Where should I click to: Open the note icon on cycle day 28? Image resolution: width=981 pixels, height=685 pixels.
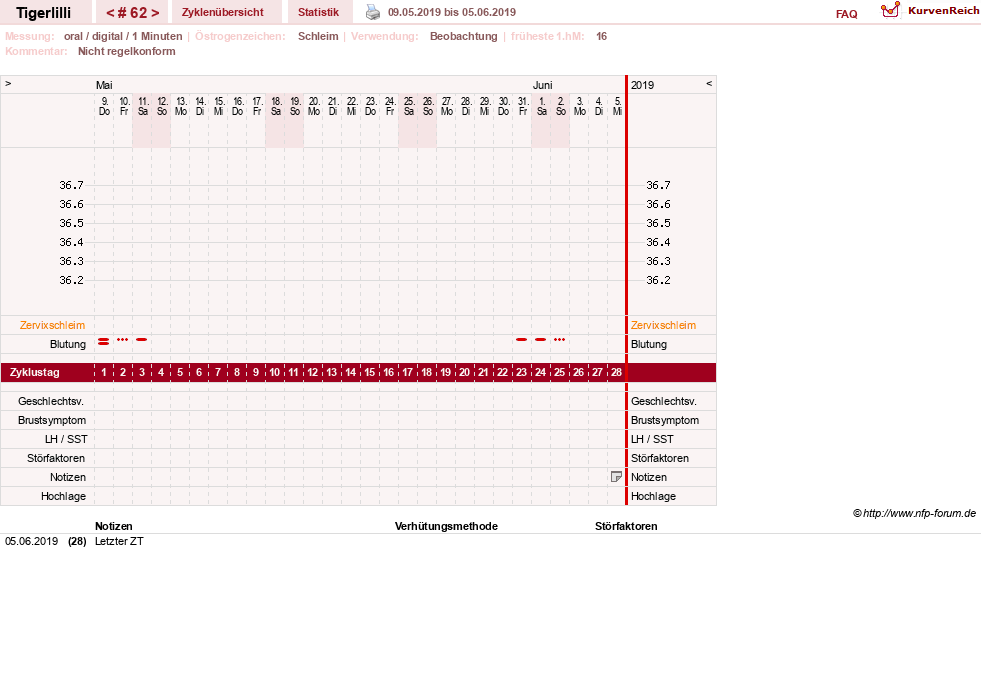(x=616, y=477)
